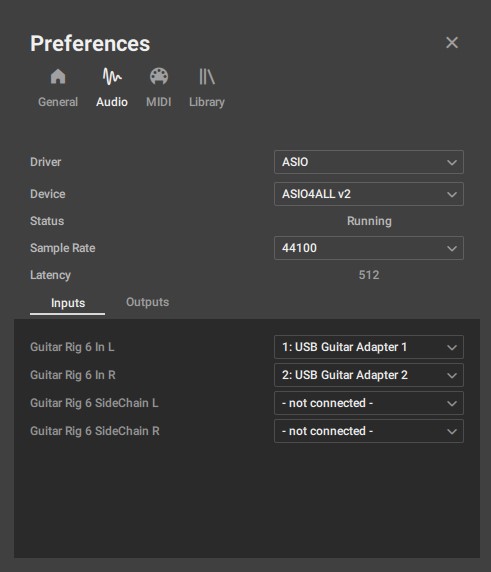Image resolution: width=491 pixels, height=572 pixels.
Task: Click the Latency label
Action: click(50, 275)
